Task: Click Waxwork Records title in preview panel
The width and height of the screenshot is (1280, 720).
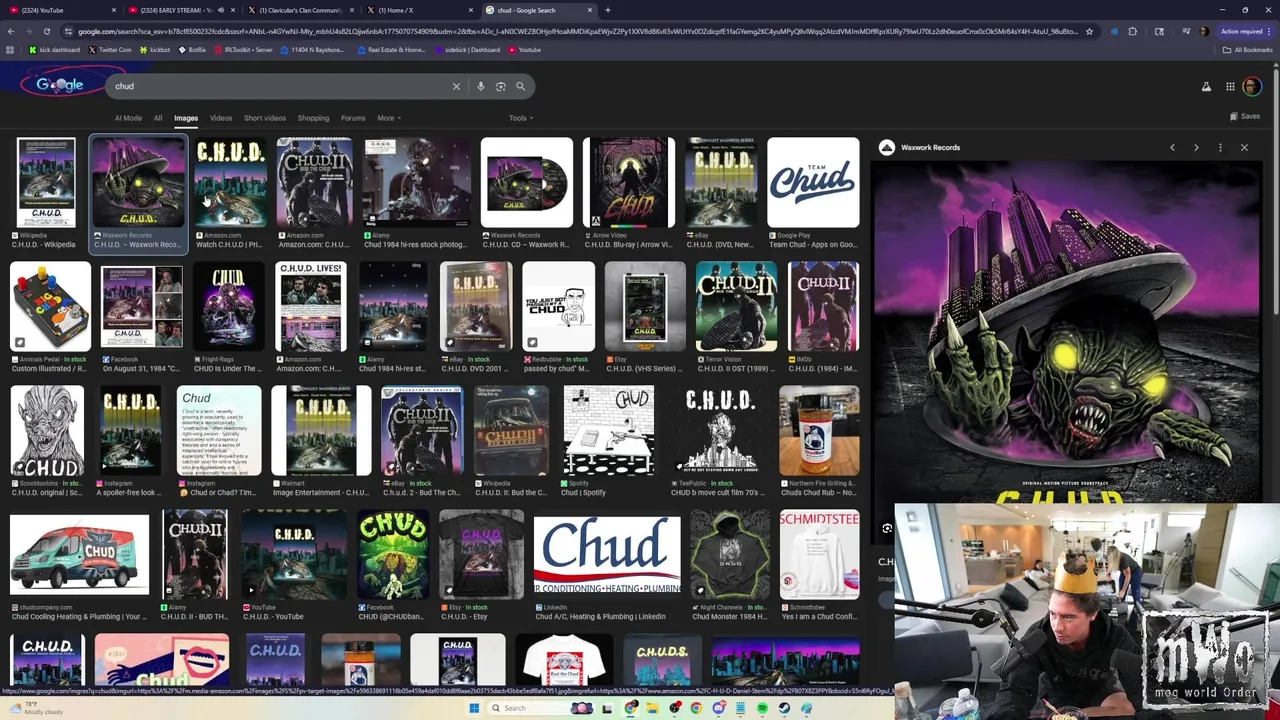Action: (x=930, y=148)
